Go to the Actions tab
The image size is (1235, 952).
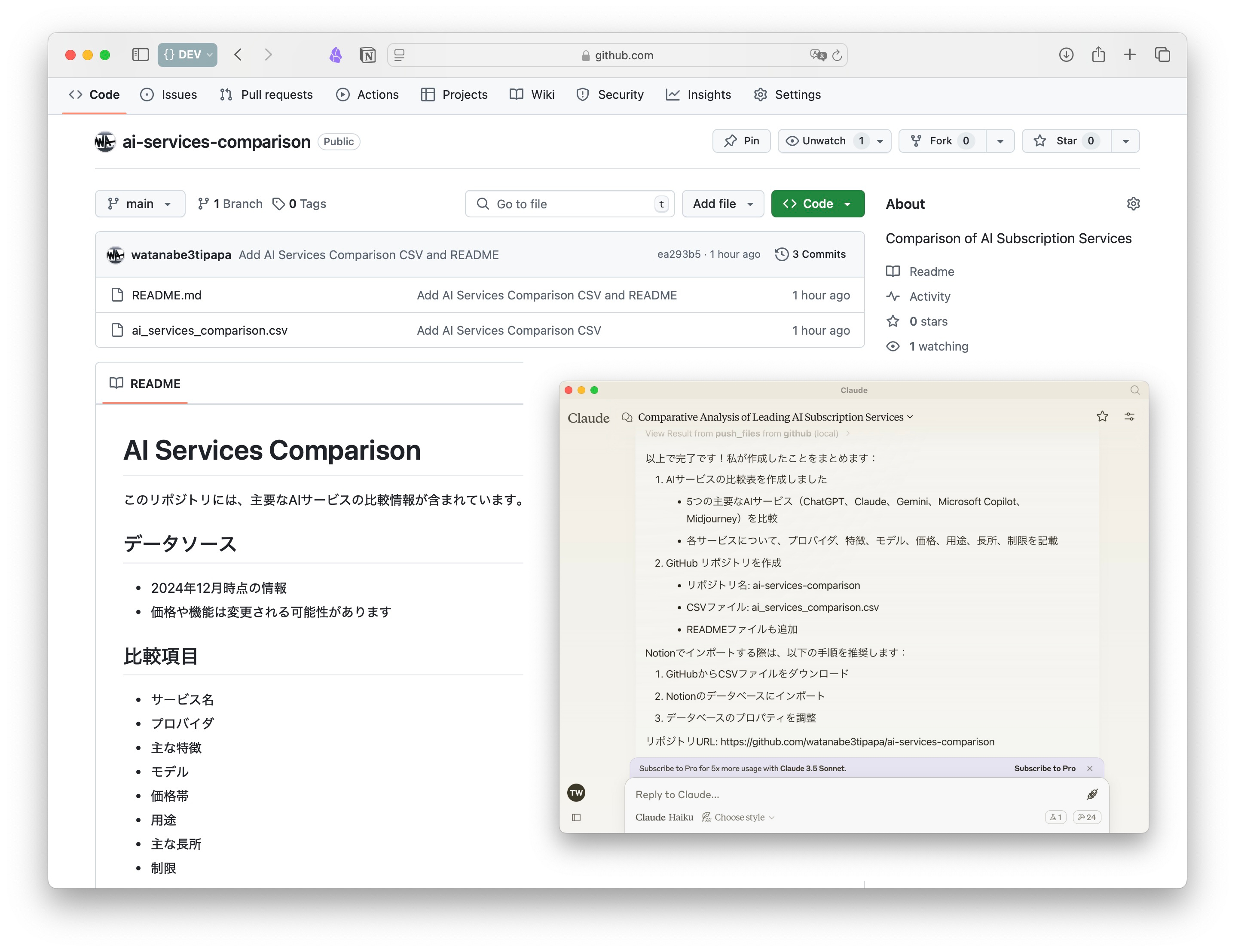point(367,95)
